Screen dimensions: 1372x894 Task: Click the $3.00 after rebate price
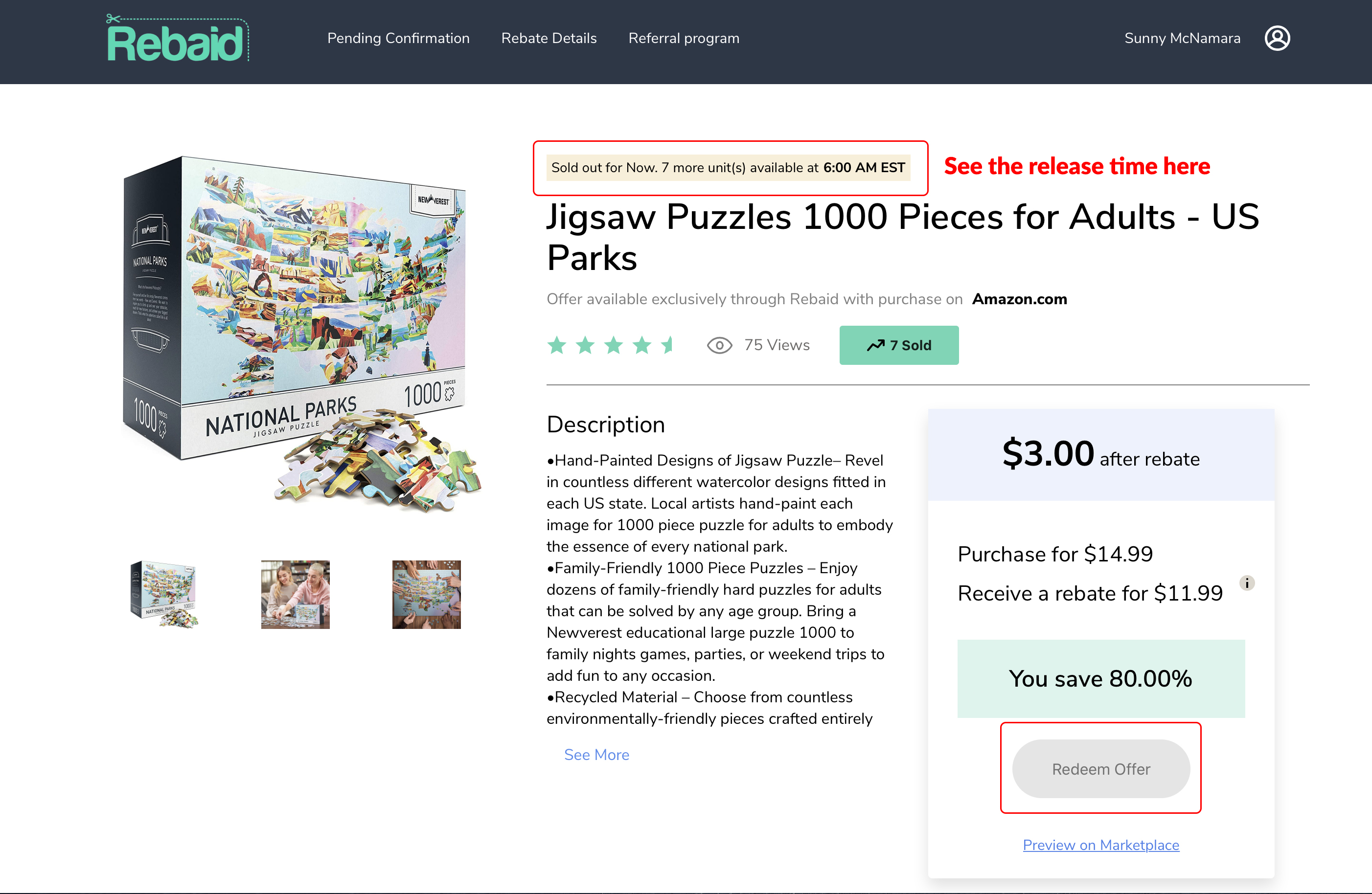pyautogui.click(x=1100, y=454)
